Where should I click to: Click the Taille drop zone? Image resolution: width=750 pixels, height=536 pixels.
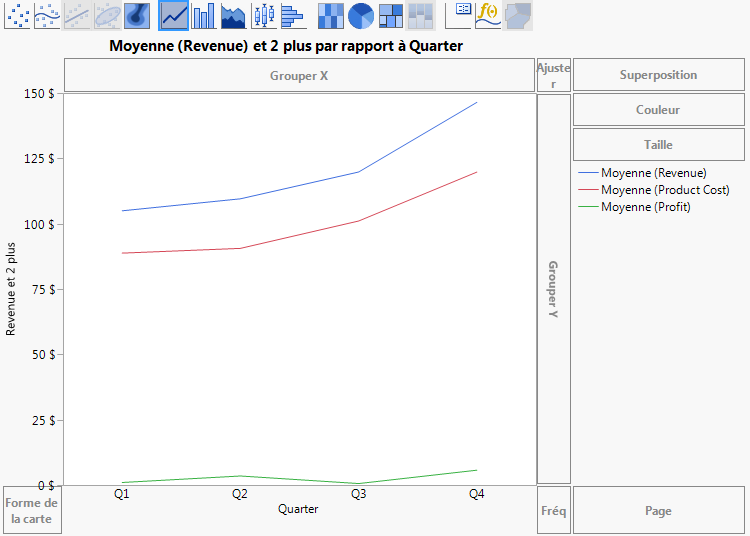click(x=659, y=144)
